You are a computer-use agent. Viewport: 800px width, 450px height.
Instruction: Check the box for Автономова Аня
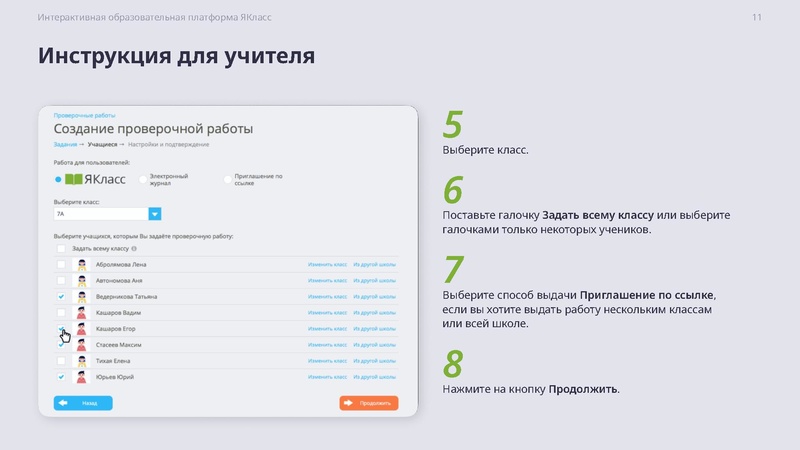coord(61,281)
